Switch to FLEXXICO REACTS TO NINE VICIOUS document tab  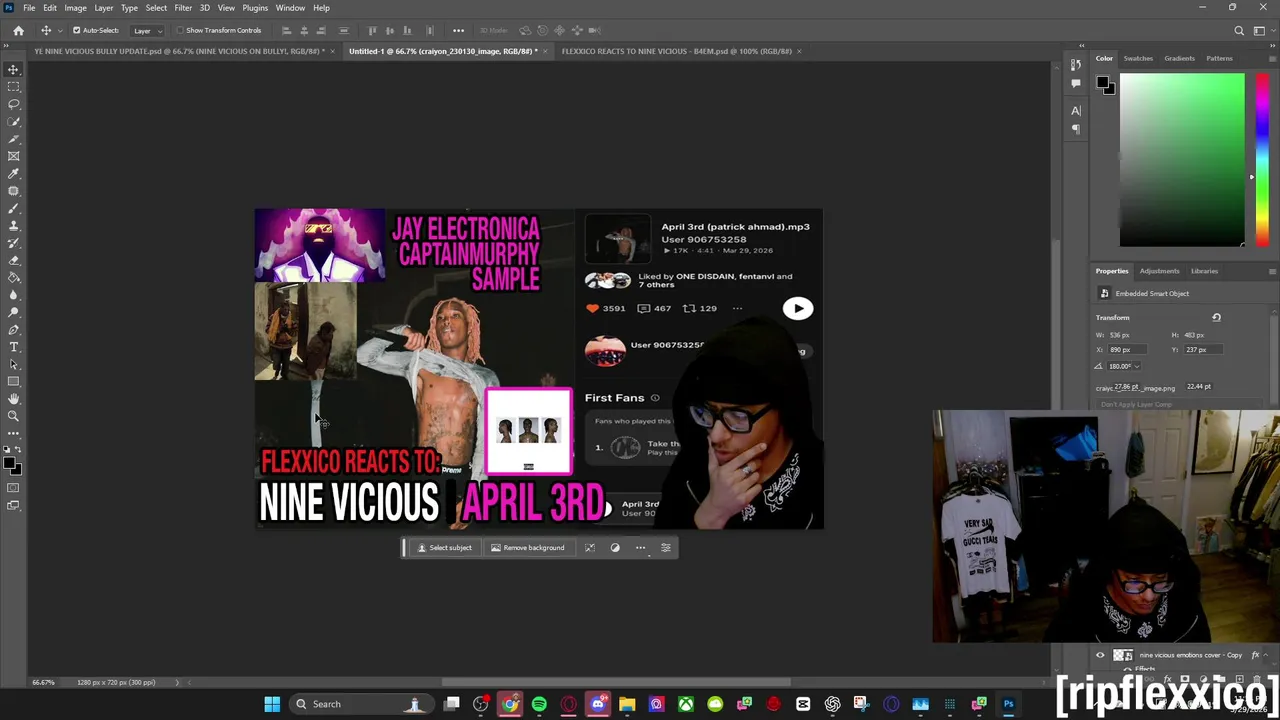677,51
